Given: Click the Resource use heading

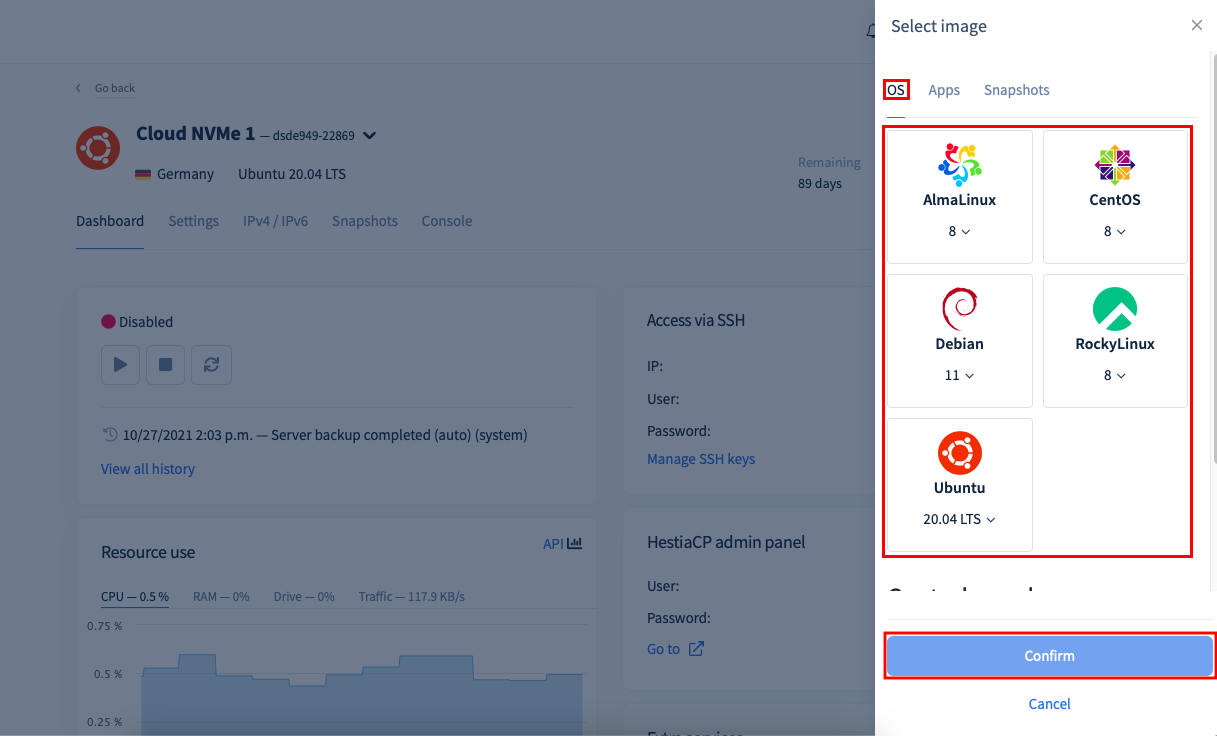Looking at the screenshot, I should (148, 552).
